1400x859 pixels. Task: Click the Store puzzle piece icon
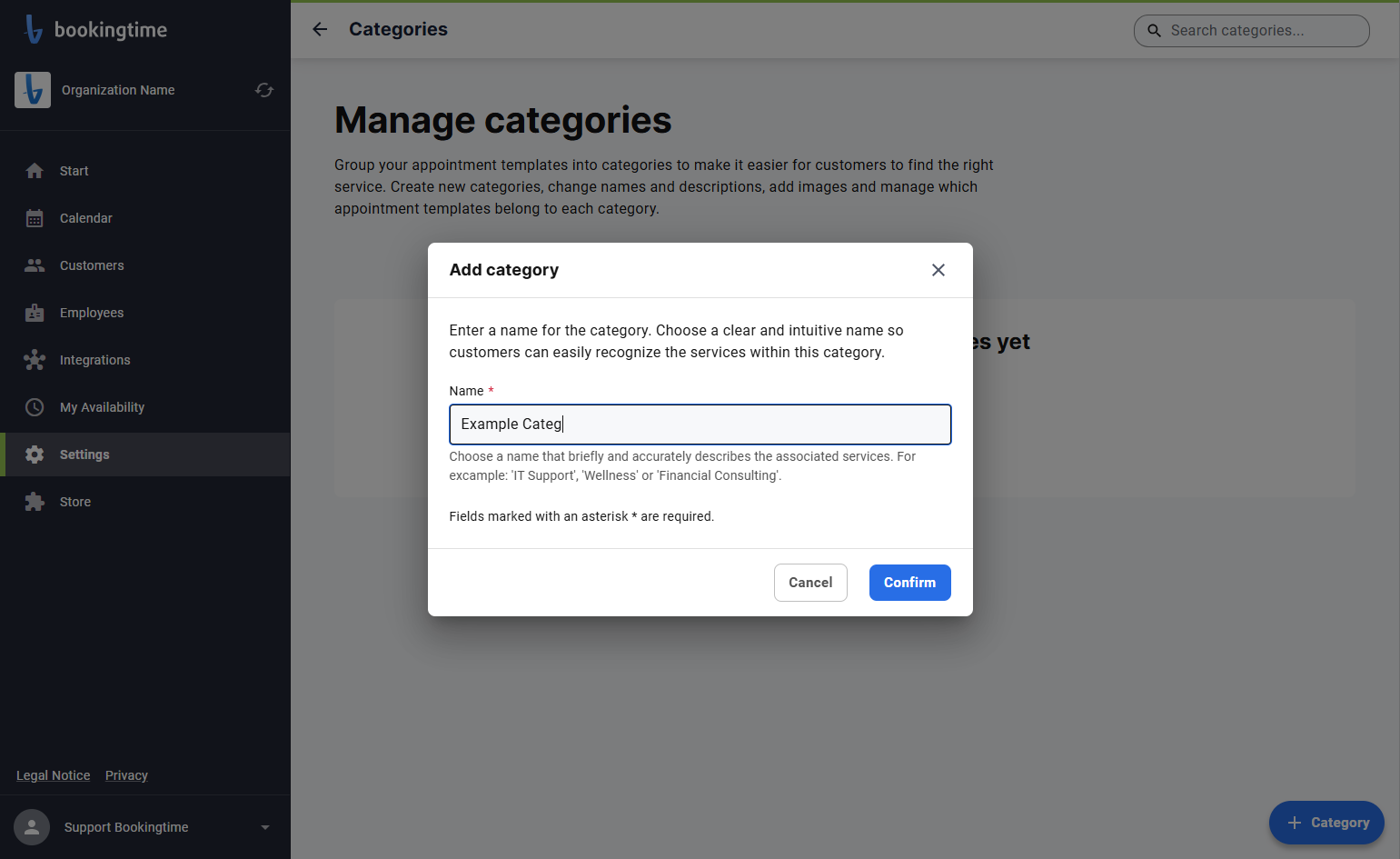(x=35, y=502)
